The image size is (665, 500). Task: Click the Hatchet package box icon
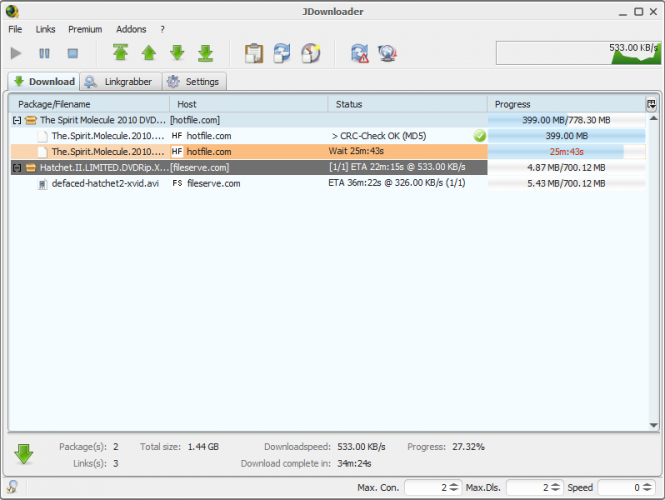[31, 168]
